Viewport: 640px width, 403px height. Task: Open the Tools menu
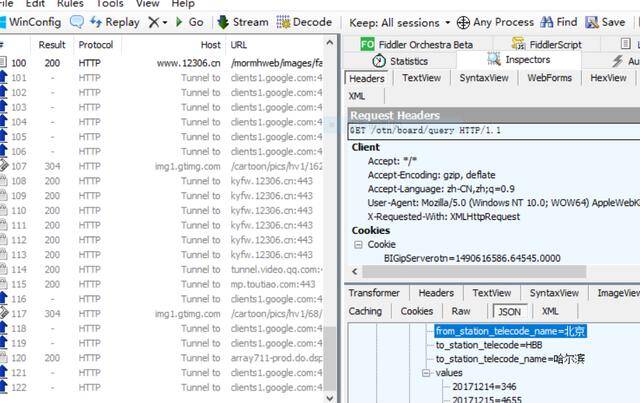(110, 4)
